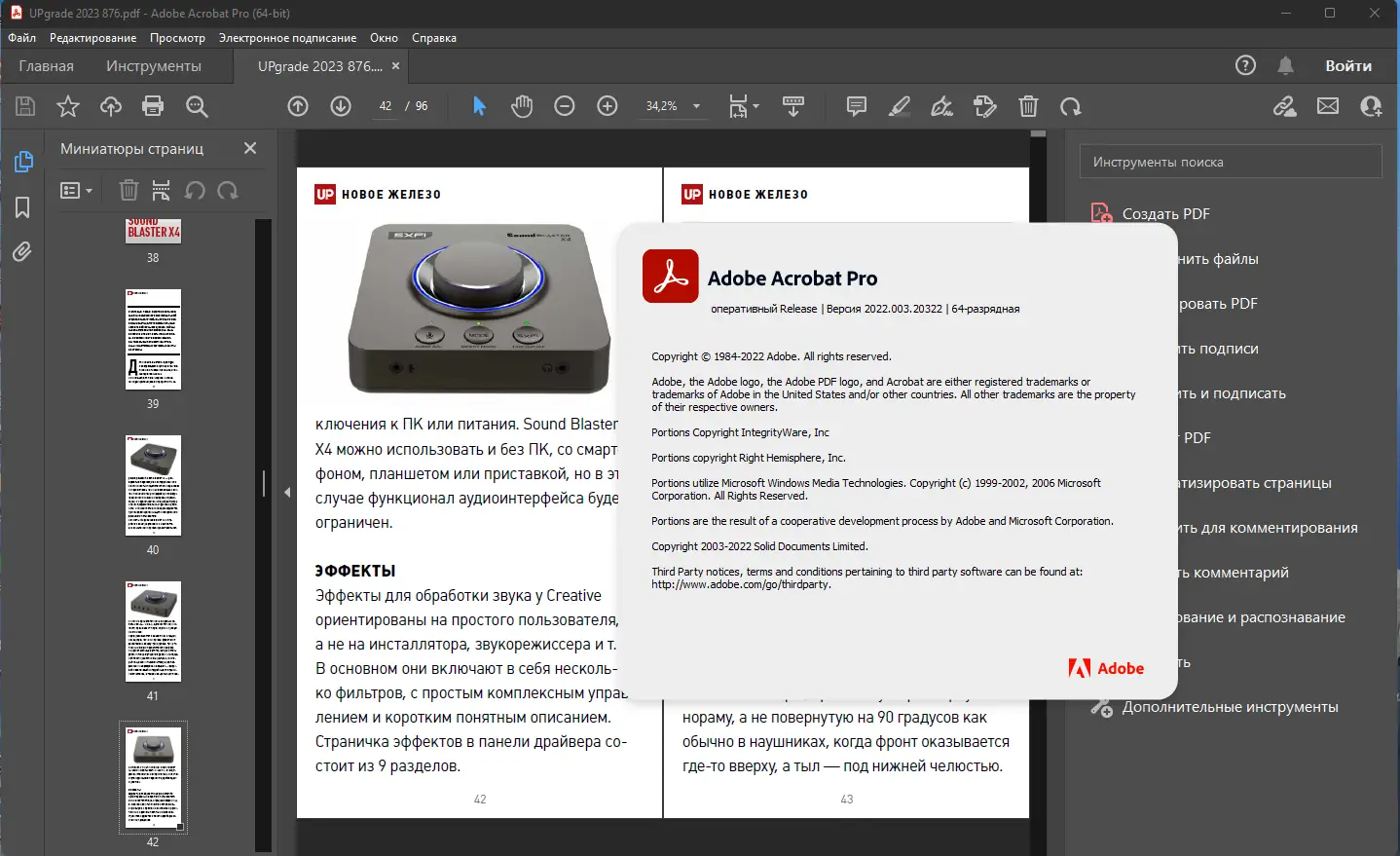Add a sticky note comment
The height and width of the screenshot is (856, 1400).
pyautogui.click(x=857, y=106)
